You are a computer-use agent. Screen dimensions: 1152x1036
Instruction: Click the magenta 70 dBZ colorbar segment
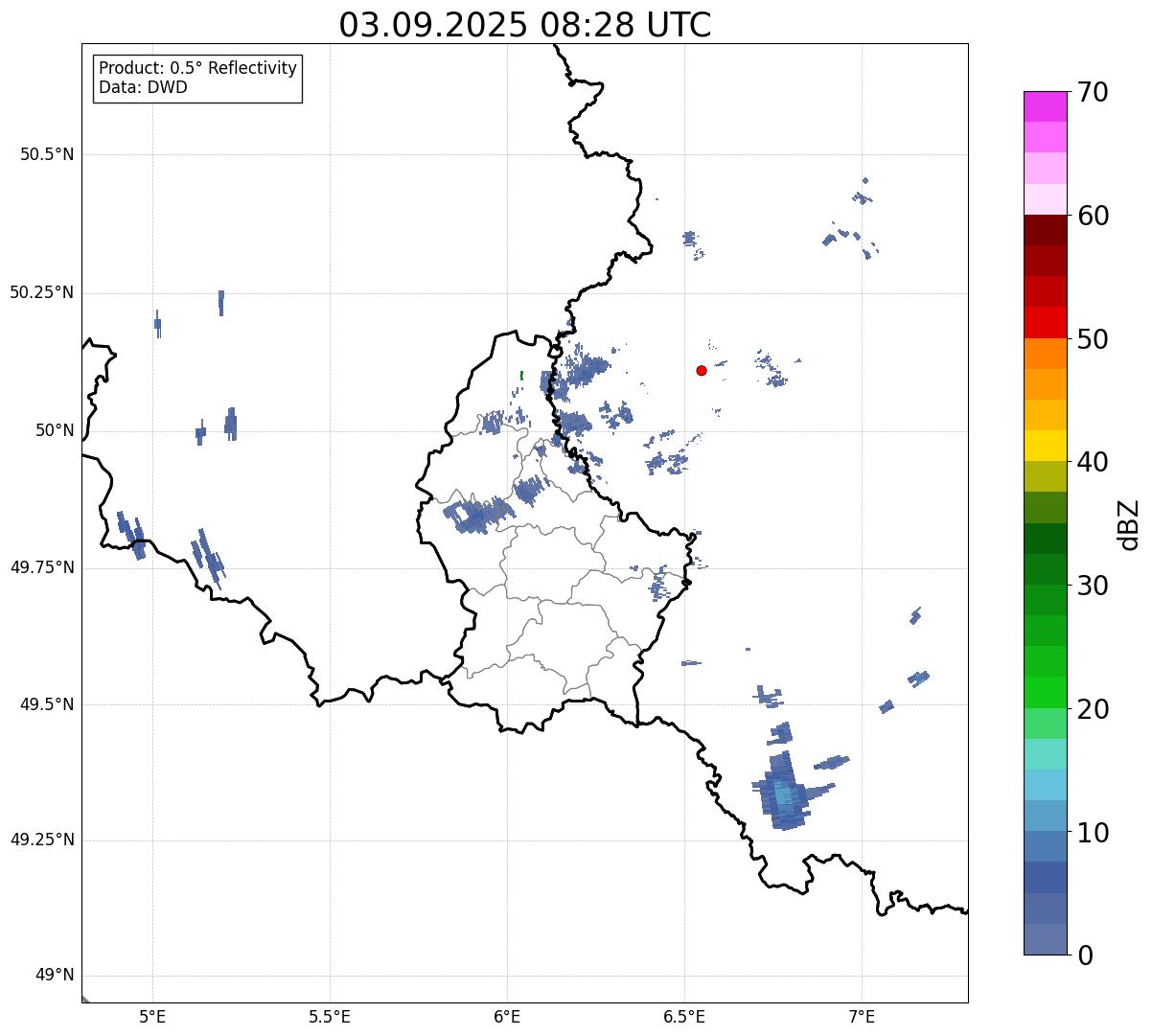pos(1045,106)
